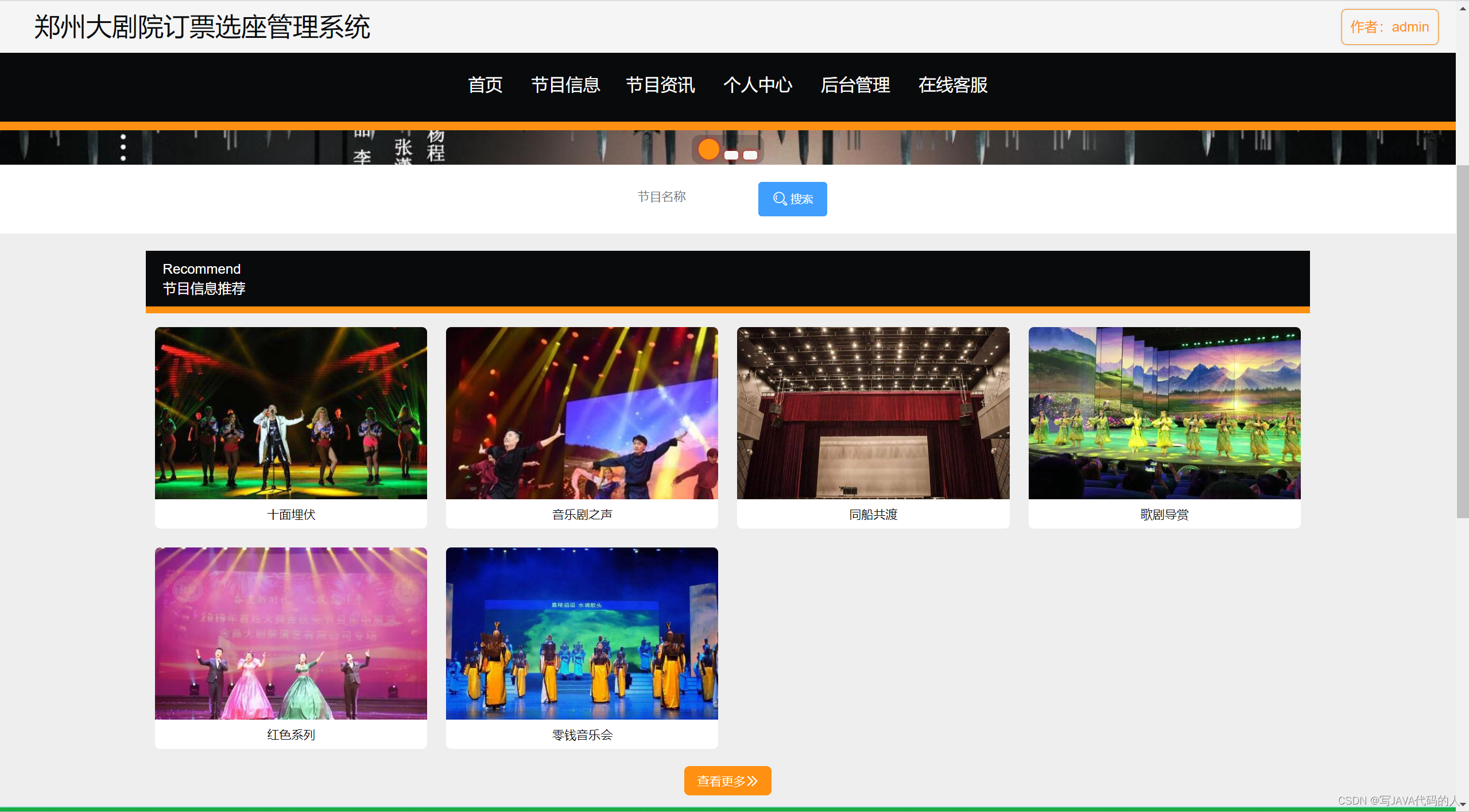Open 在线客服 chat

952,85
